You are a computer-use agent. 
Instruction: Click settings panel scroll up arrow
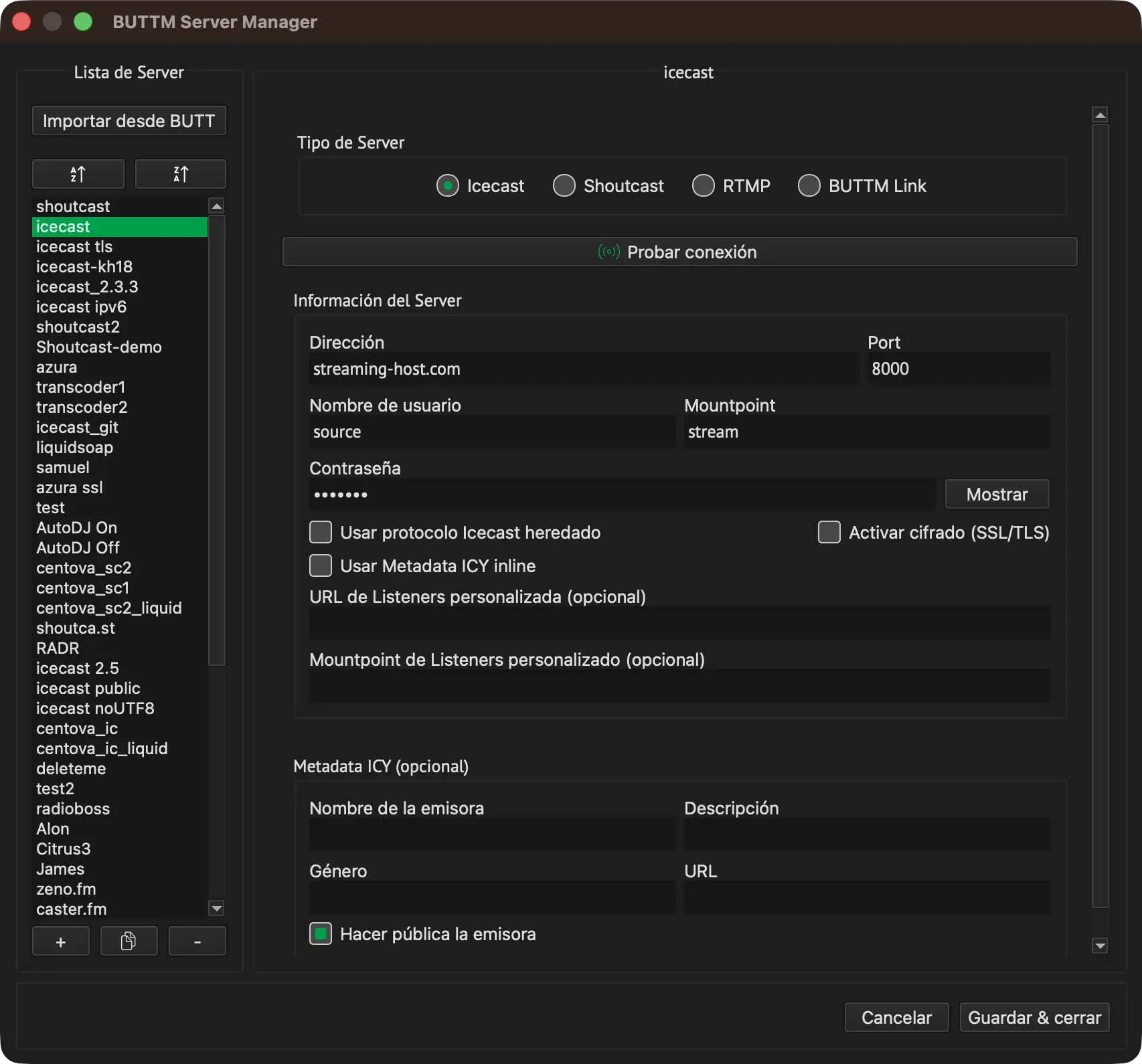pyautogui.click(x=1100, y=115)
